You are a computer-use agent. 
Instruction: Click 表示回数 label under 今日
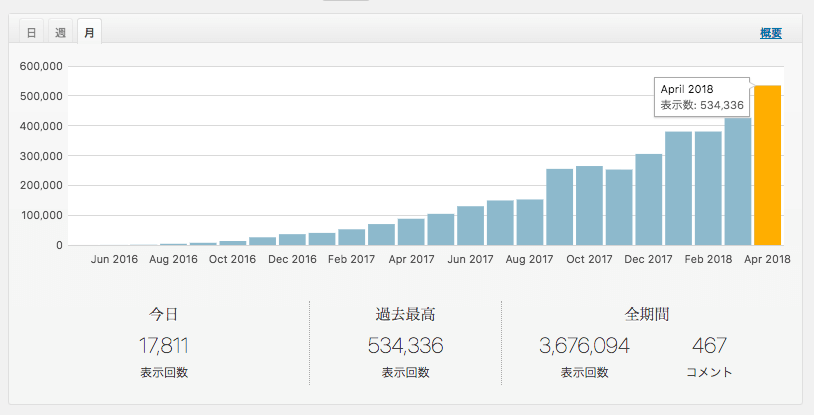point(164,372)
